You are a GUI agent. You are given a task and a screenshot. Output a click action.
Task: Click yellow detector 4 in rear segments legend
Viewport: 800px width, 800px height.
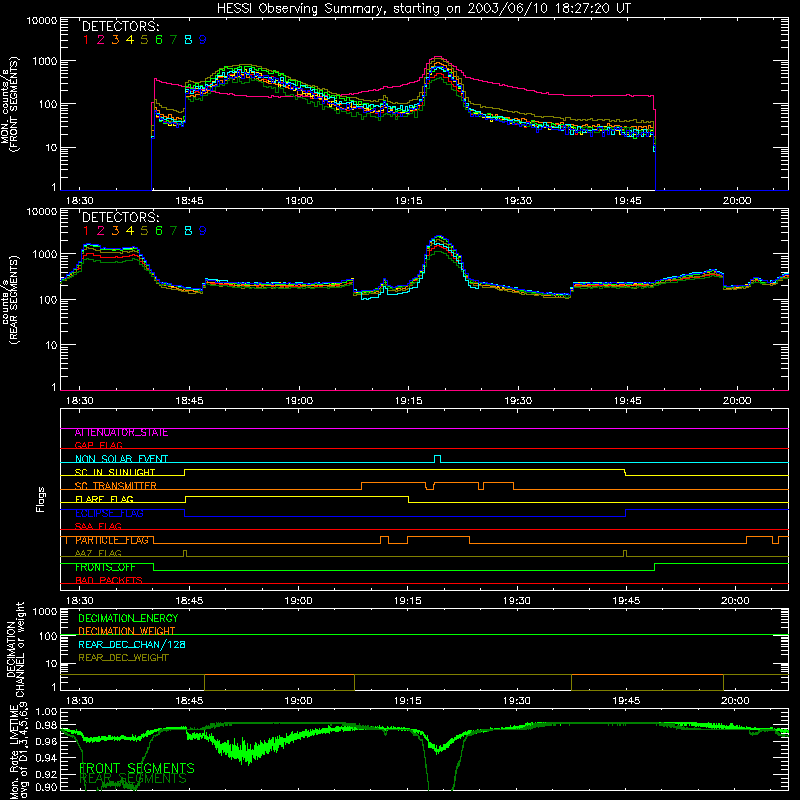(x=130, y=231)
